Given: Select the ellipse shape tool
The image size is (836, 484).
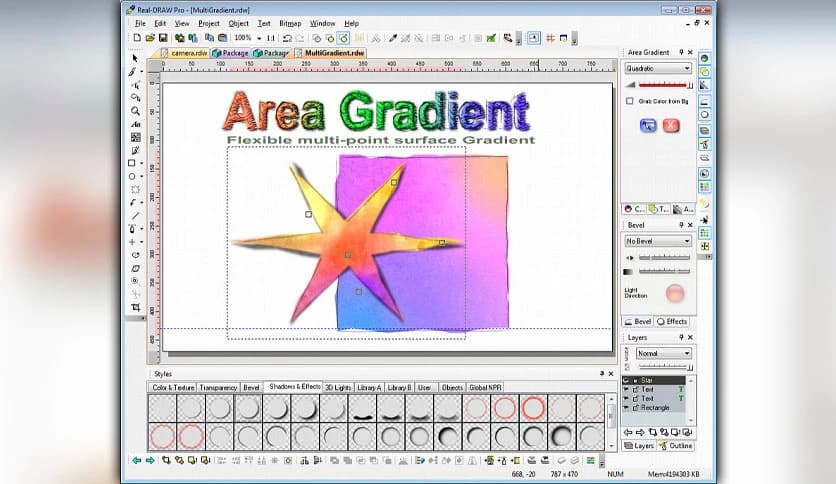Looking at the screenshot, I should (132, 176).
